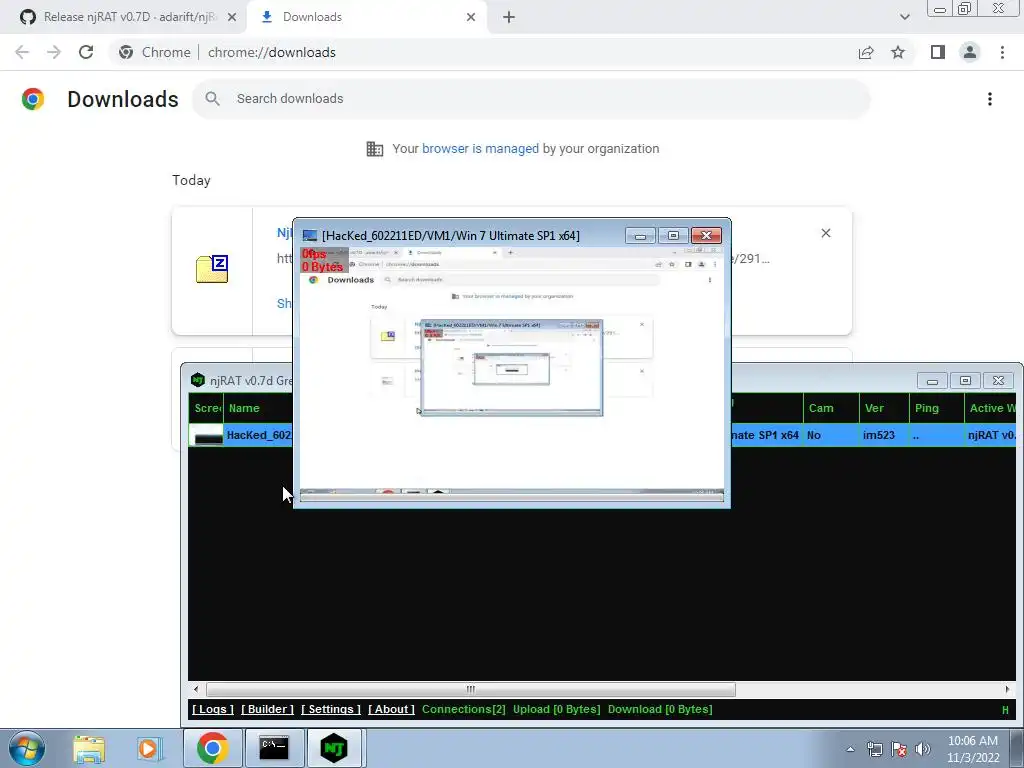Switch to Chrome in the taskbar
The height and width of the screenshot is (768, 1024).
pyautogui.click(x=212, y=748)
